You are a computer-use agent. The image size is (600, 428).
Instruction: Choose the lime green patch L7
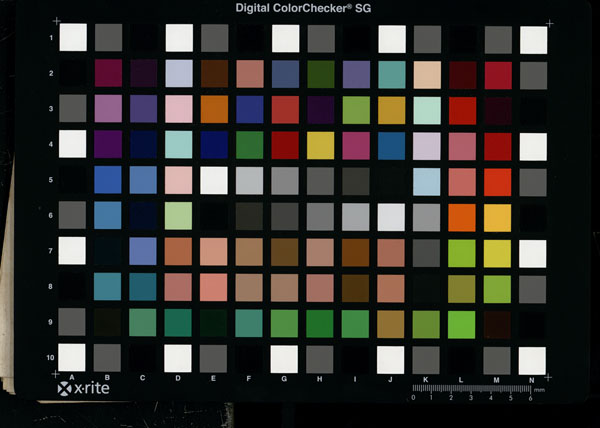tap(462, 254)
